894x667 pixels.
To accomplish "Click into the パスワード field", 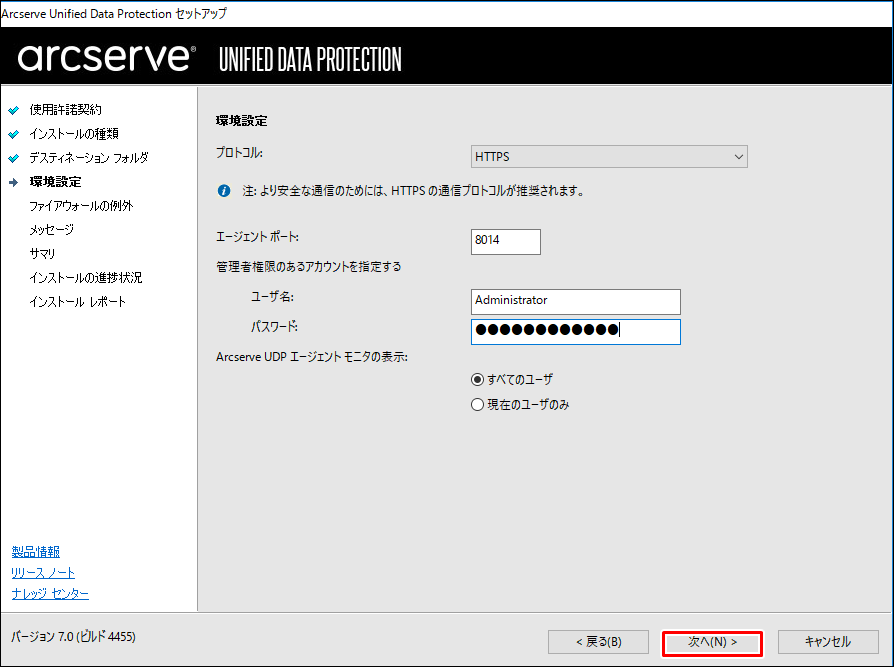I will click(576, 332).
